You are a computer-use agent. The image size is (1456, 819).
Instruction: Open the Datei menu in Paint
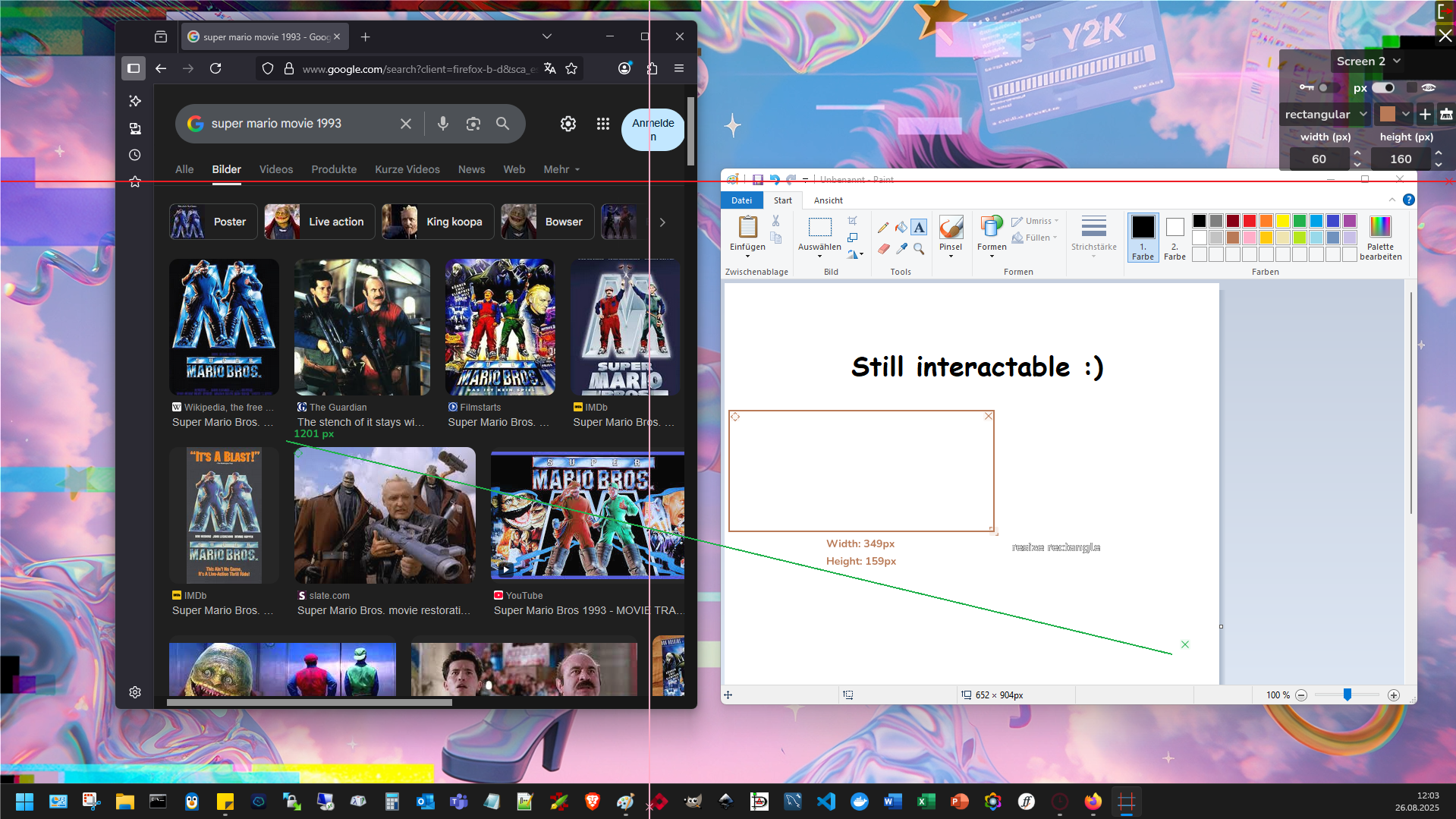point(741,200)
